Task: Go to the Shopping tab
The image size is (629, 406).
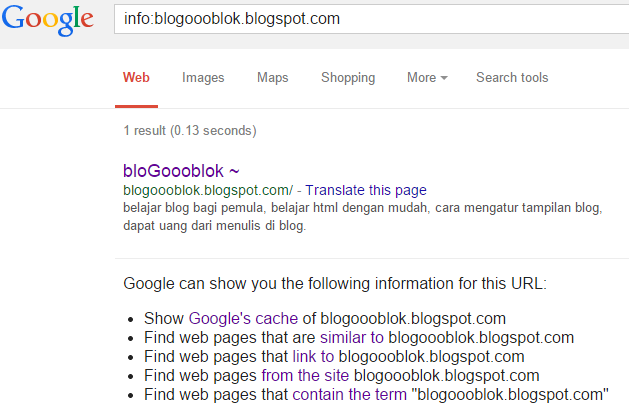Action: click(348, 78)
